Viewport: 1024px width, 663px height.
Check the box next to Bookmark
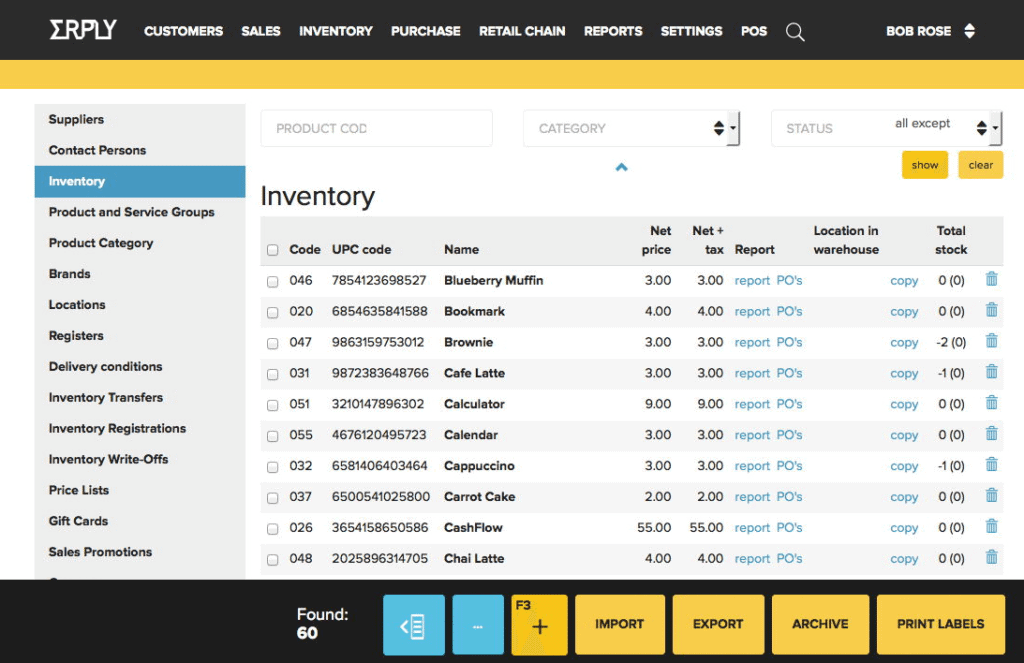coord(273,311)
